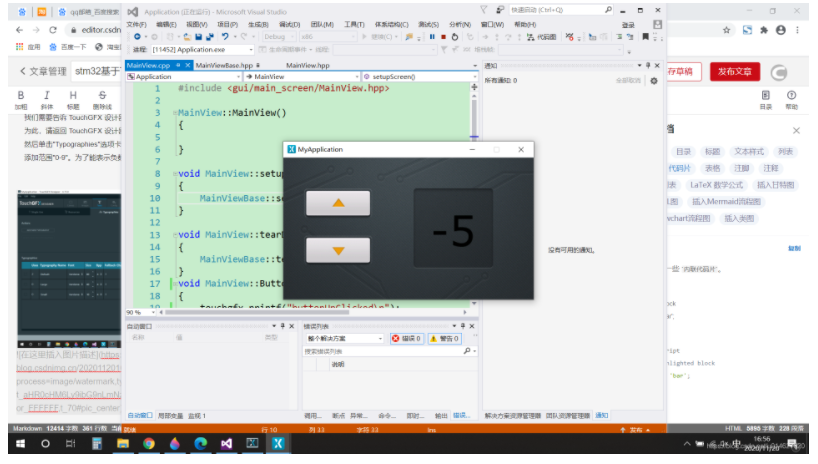The image size is (818, 464).
Task: Click the Chrome icon in taskbar
Action: pos(148,443)
